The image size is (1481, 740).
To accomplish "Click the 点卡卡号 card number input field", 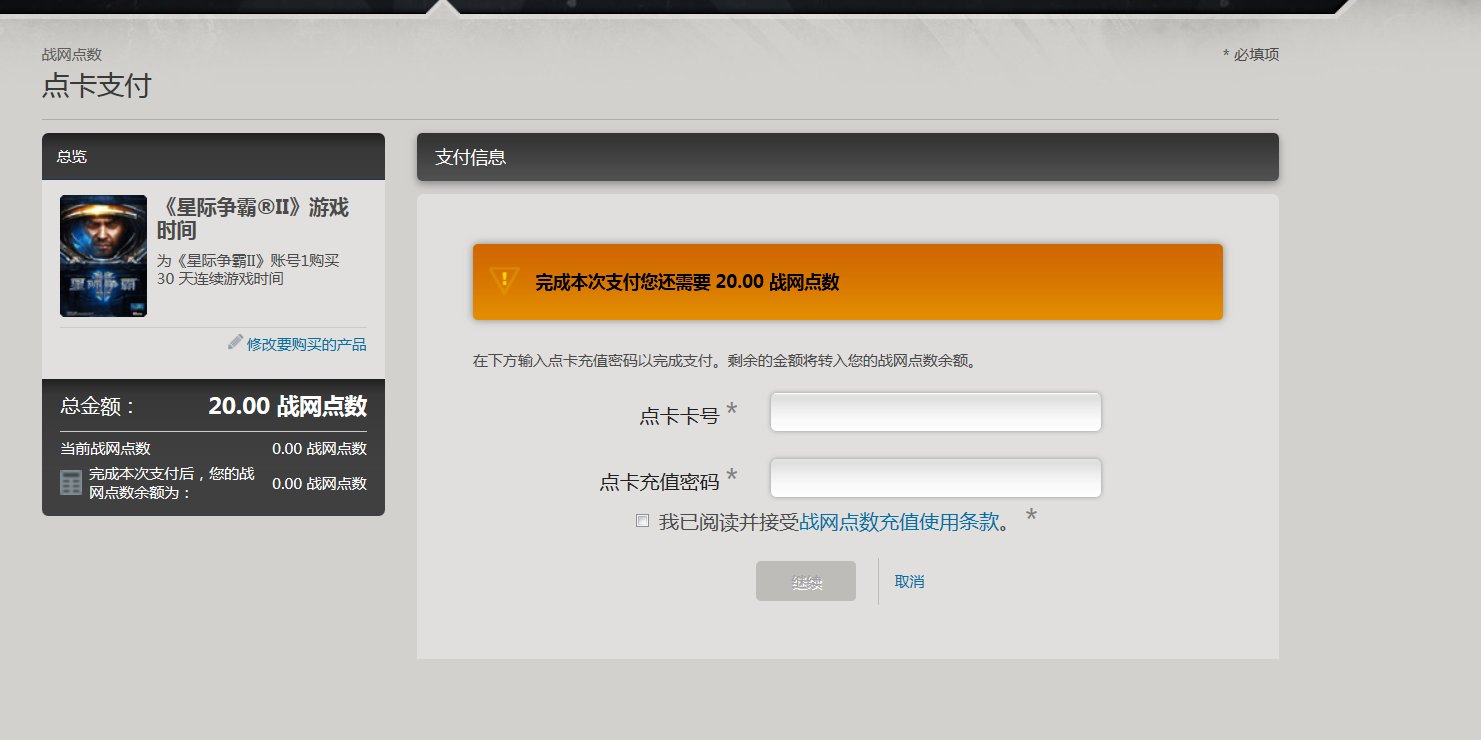I will click(x=934, y=411).
